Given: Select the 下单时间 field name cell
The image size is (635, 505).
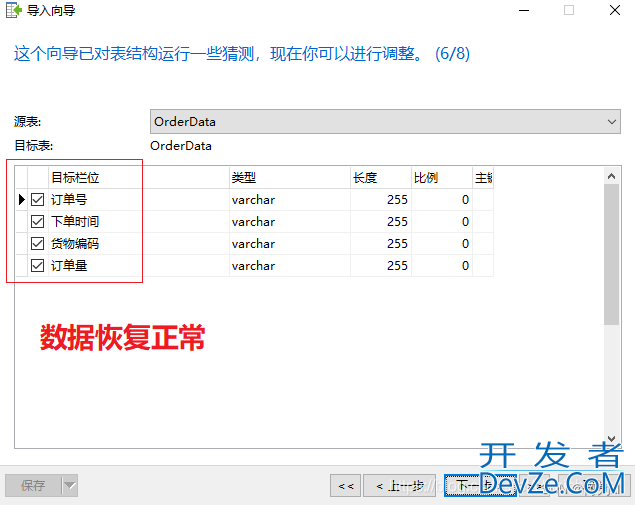Looking at the screenshot, I should 139,222.
